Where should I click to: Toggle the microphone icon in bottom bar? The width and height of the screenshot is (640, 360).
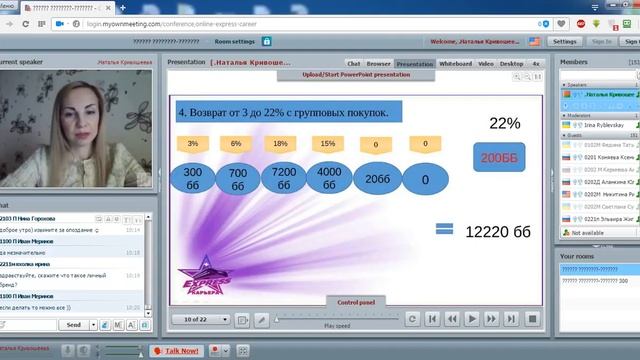[x=68, y=351]
